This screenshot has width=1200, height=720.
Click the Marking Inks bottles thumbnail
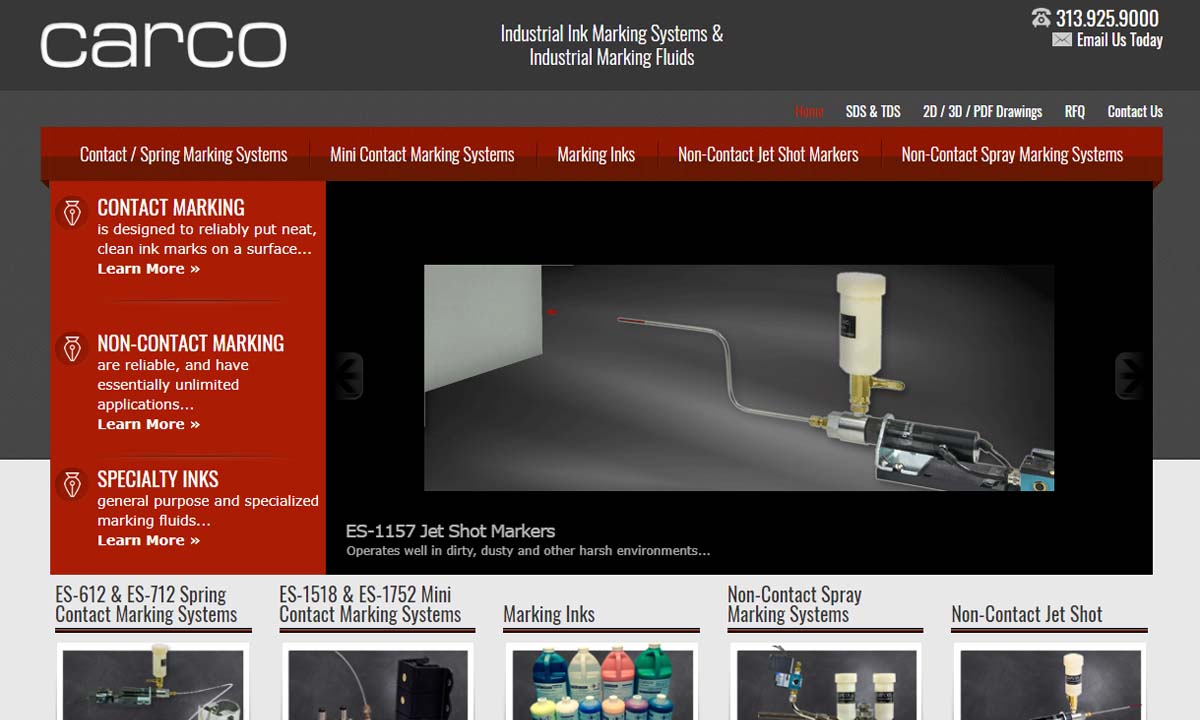tap(600, 685)
